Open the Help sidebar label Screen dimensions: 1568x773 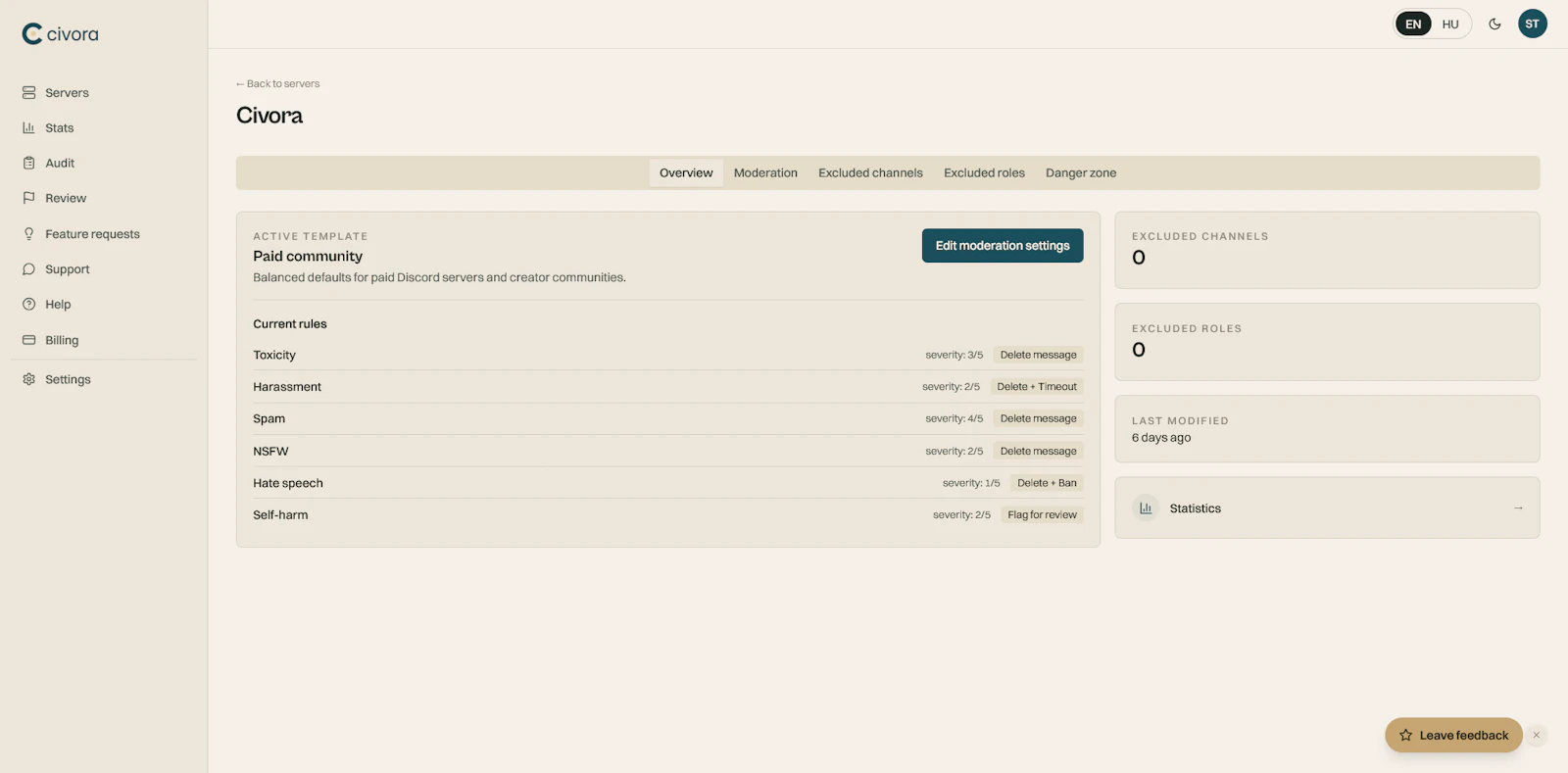[x=58, y=305]
